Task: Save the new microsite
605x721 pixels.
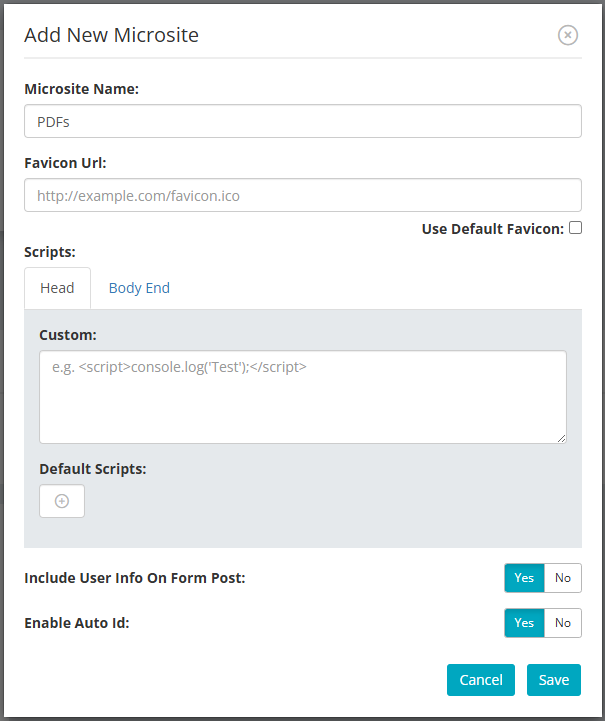Action: pos(554,680)
